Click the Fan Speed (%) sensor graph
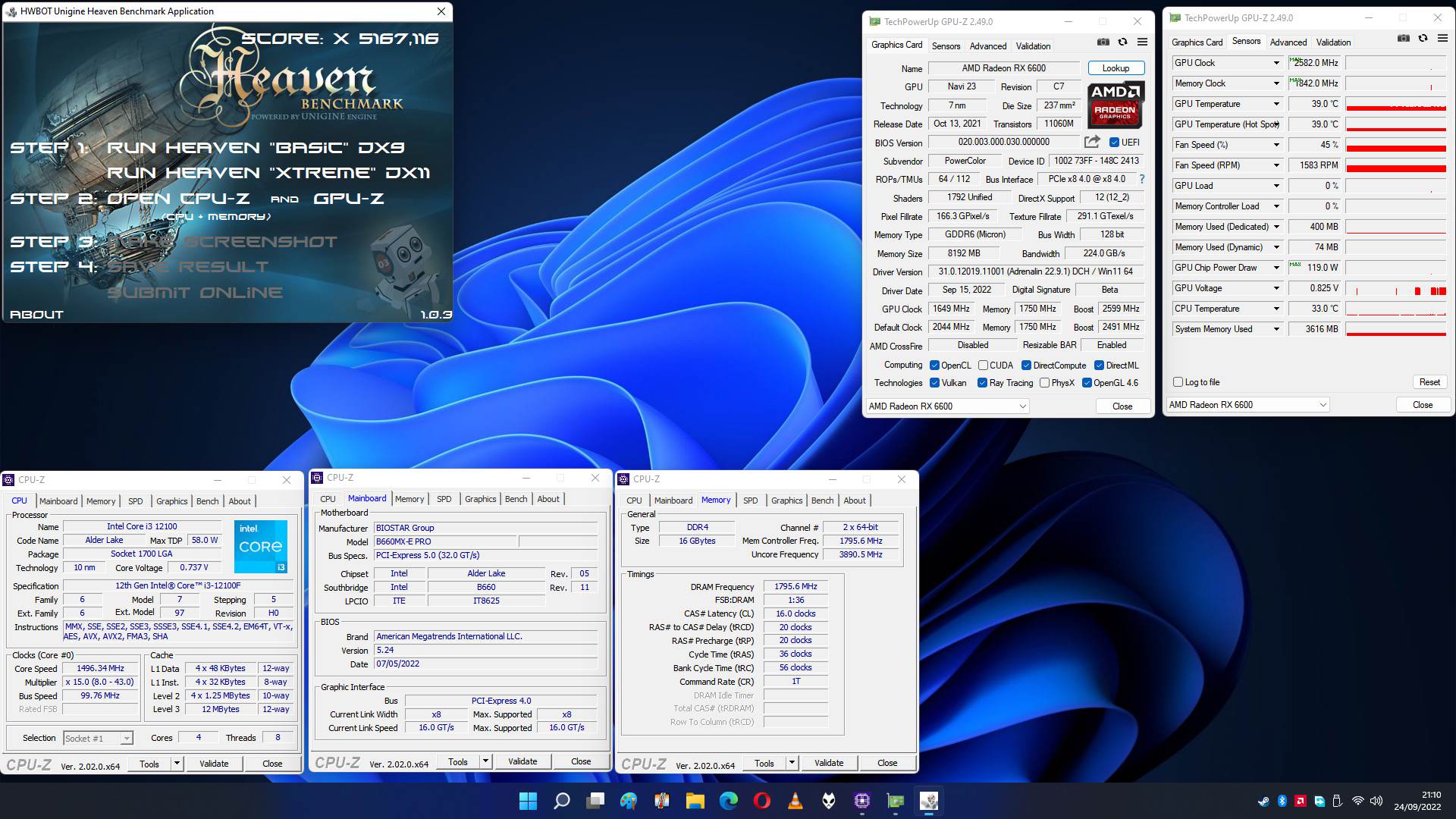The width and height of the screenshot is (1456, 819). coord(1396,145)
